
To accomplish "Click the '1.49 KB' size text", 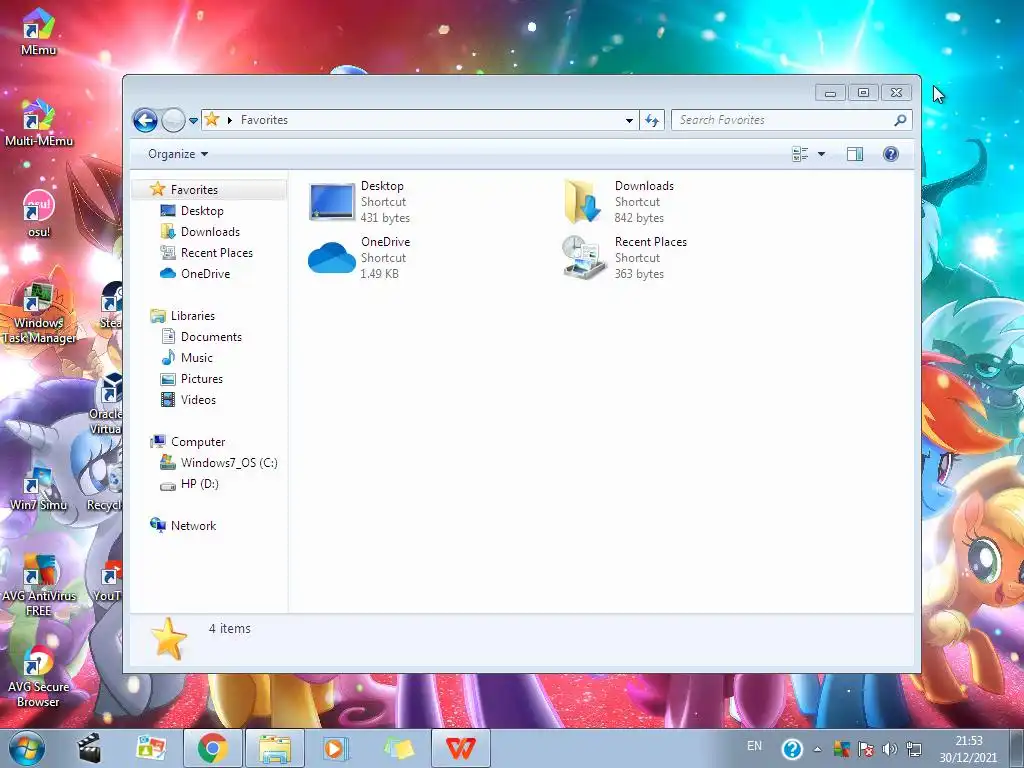I will point(379,274).
